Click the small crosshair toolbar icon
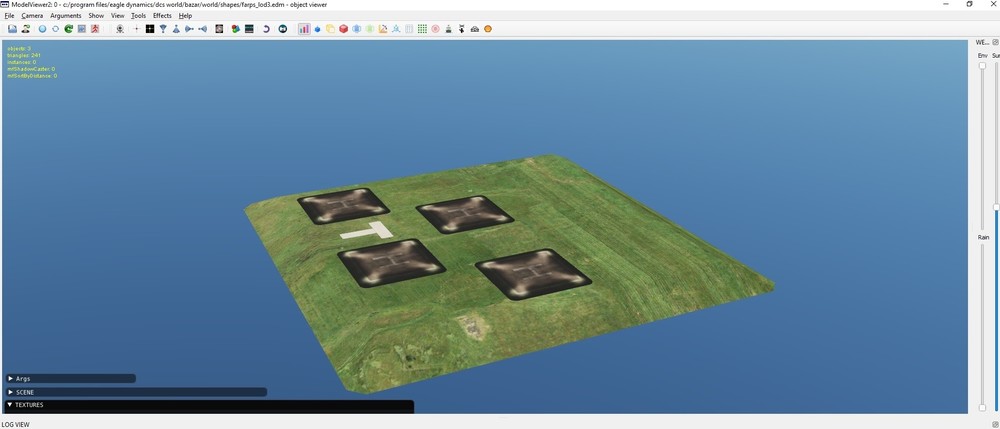This screenshot has height=429, width=1000. tap(136, 29)
